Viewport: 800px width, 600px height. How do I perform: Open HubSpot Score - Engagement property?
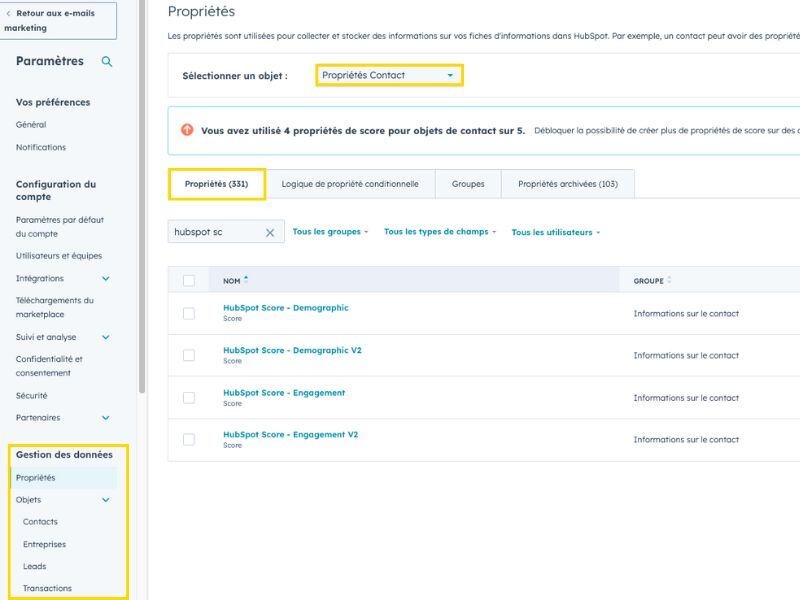(284, 392)
